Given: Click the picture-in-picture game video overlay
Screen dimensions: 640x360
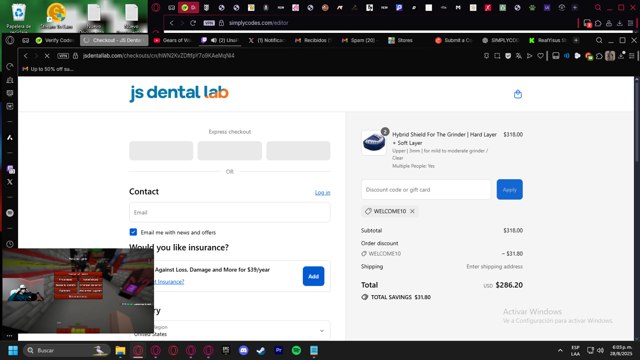Looking at the screenshot, I should (78, 291).
